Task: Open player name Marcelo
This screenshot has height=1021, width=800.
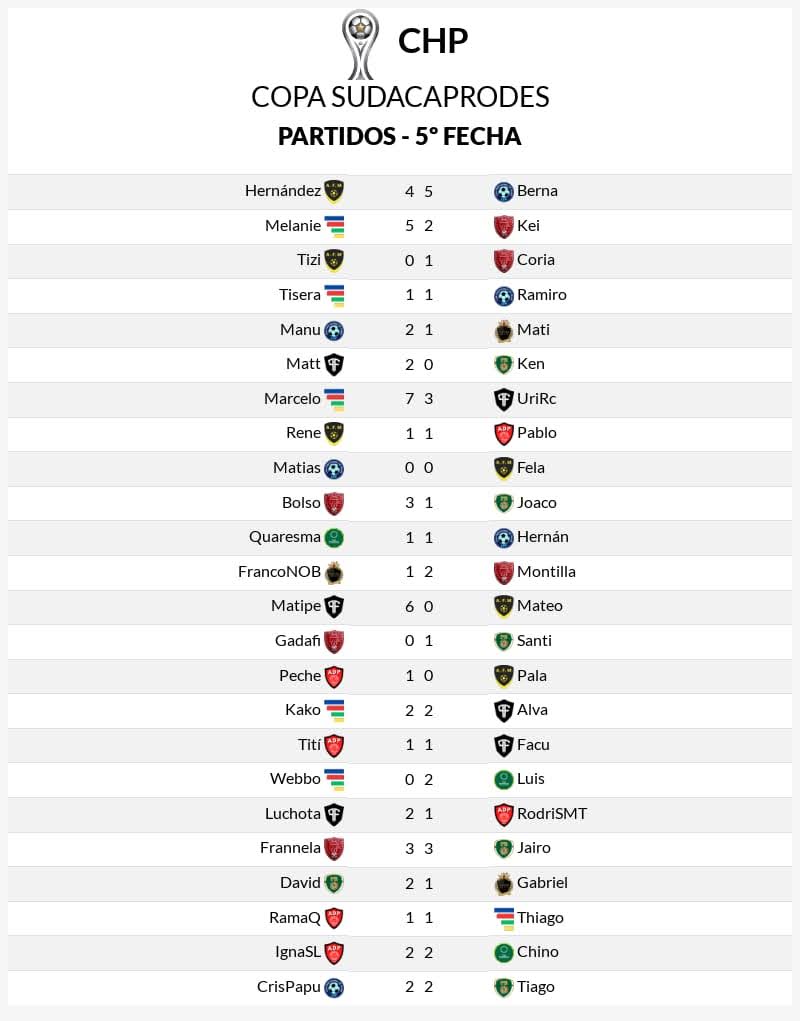Action: pyautogui.click(x=292, y=399)
